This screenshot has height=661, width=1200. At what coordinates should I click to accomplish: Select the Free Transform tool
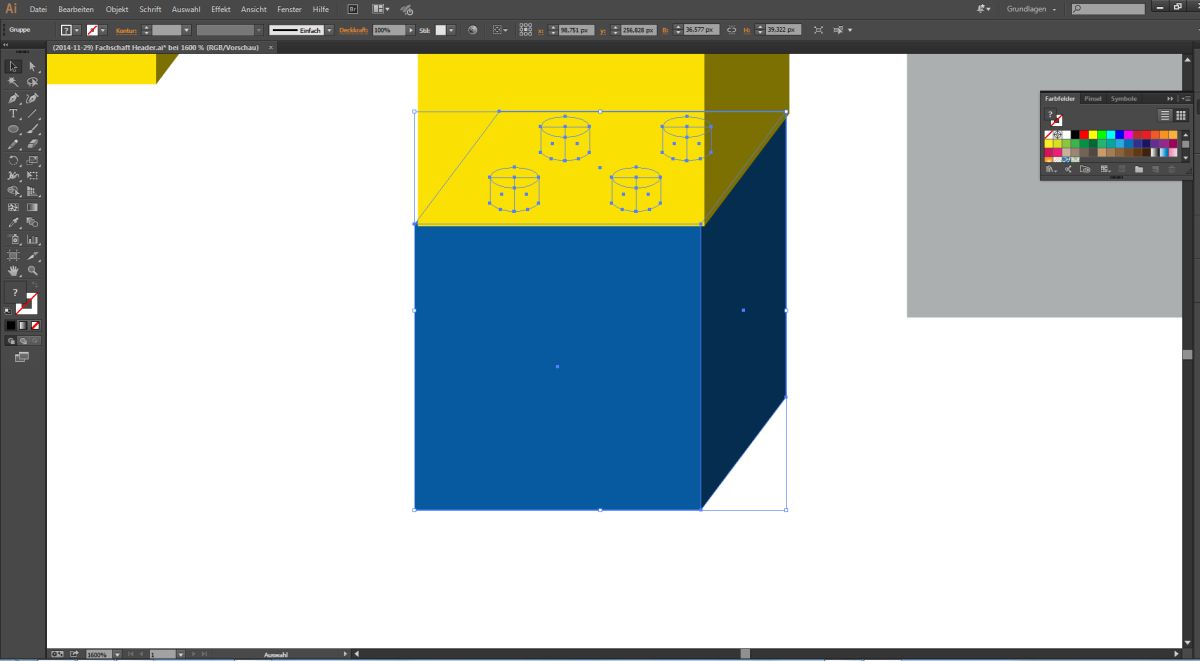click(x=33, y=176)
